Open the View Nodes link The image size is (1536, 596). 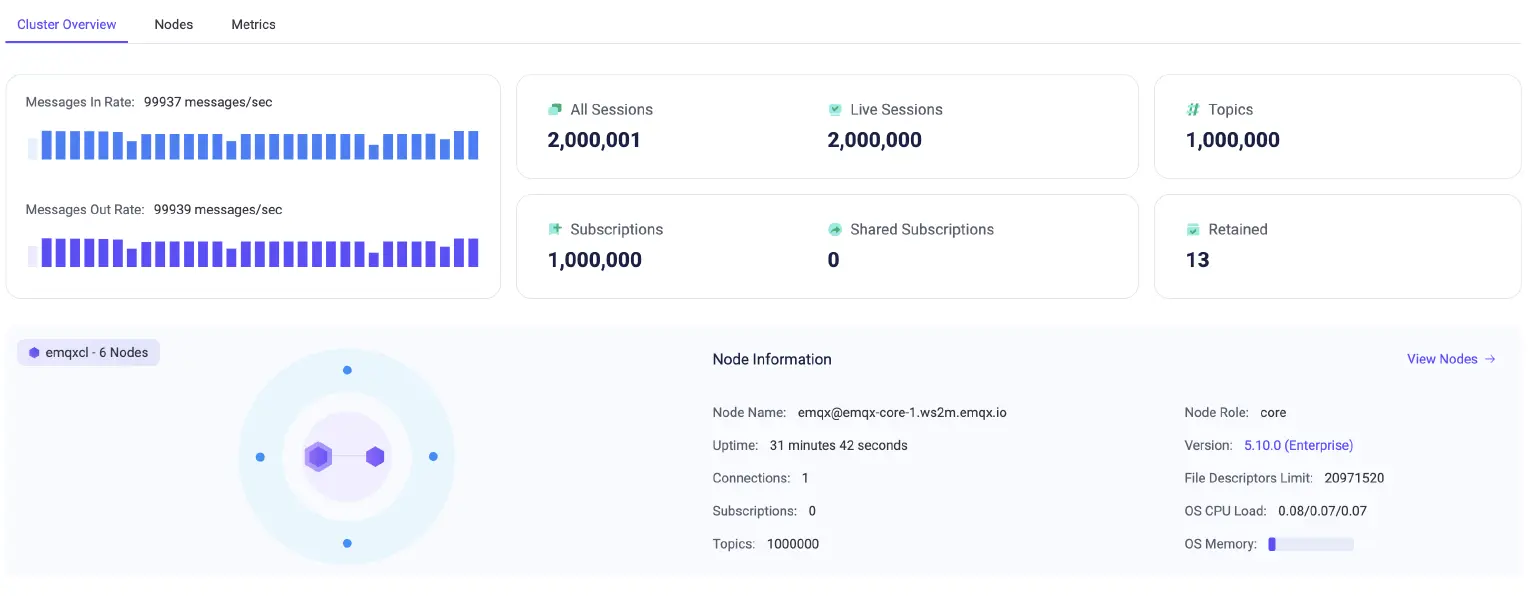coord(1450,359)
